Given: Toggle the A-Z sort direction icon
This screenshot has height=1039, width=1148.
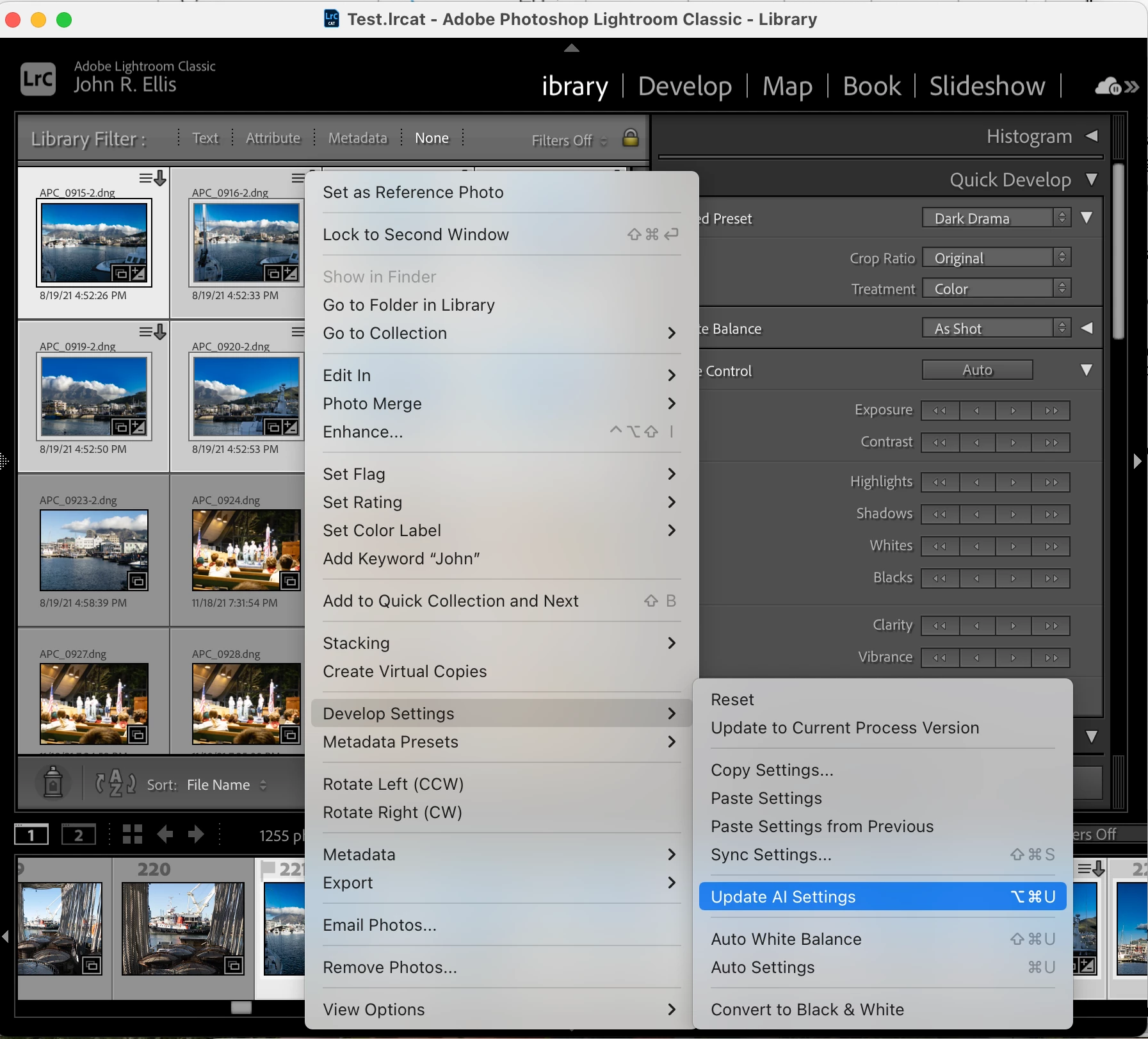Looking at the screenshot, I should 115,783.
